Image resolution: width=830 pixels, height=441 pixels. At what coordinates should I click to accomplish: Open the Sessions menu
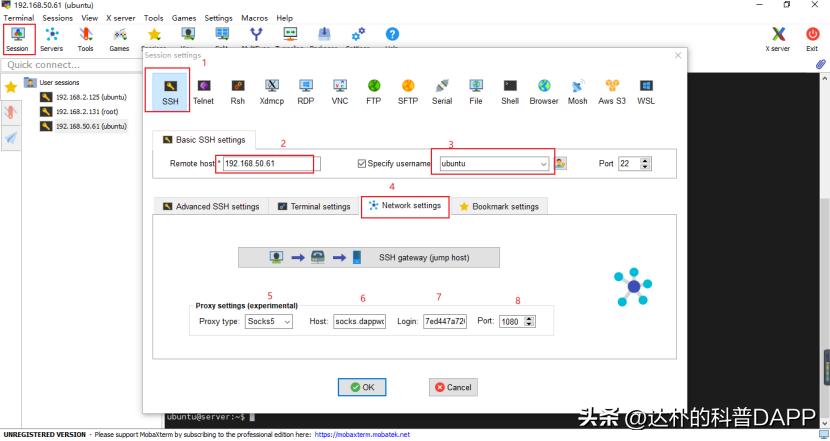(58, 18)
